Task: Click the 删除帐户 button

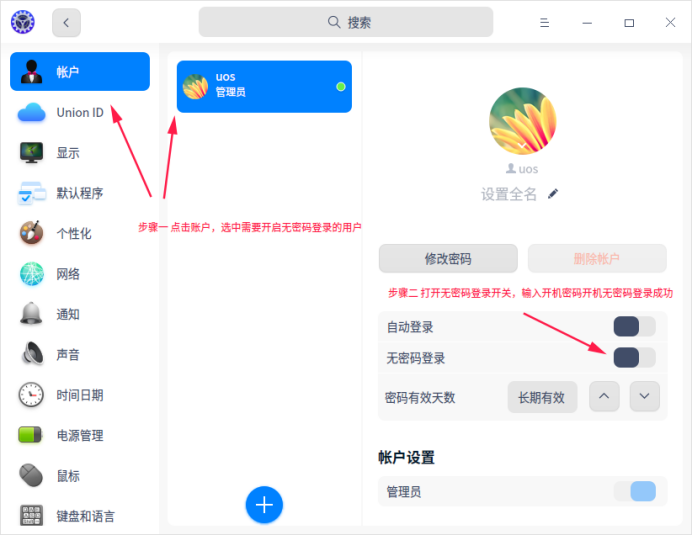Action: (597, 259)
